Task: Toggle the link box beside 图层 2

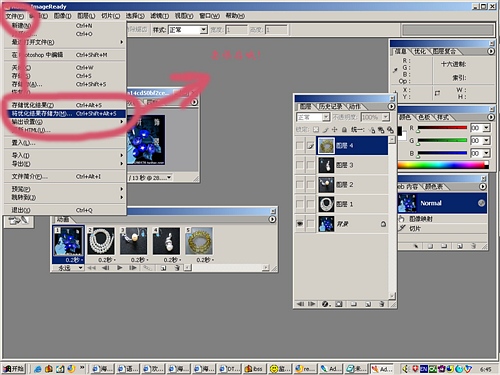Action: pos(310,184)
